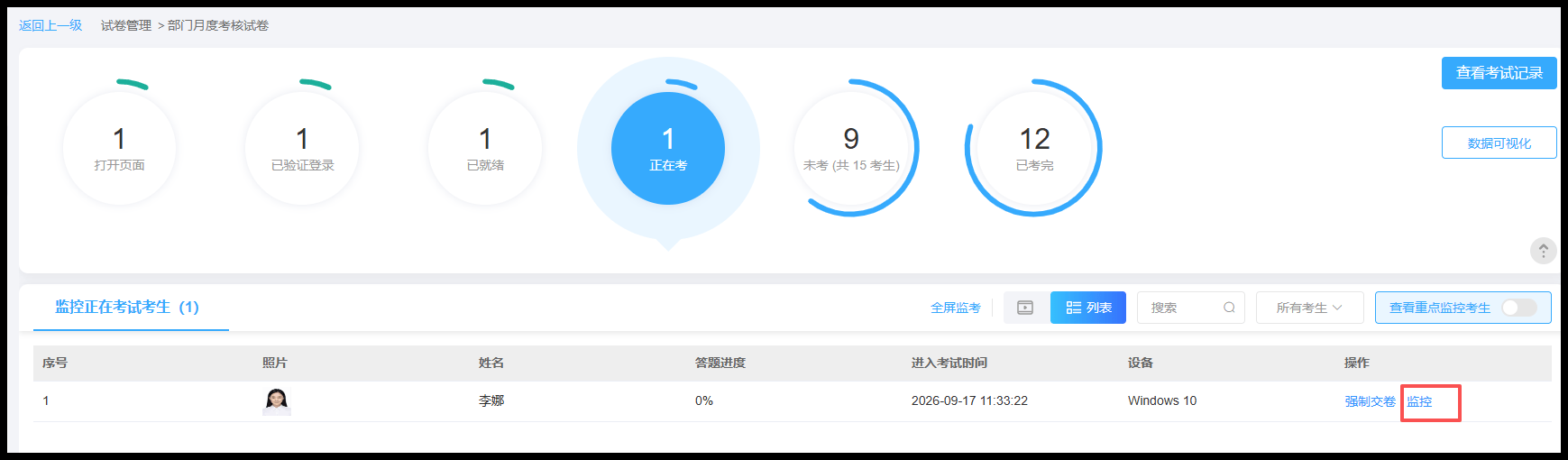Select the 正在考 status circle
The width and height of the screenshot is (1568, 460).
click(668, 148)
